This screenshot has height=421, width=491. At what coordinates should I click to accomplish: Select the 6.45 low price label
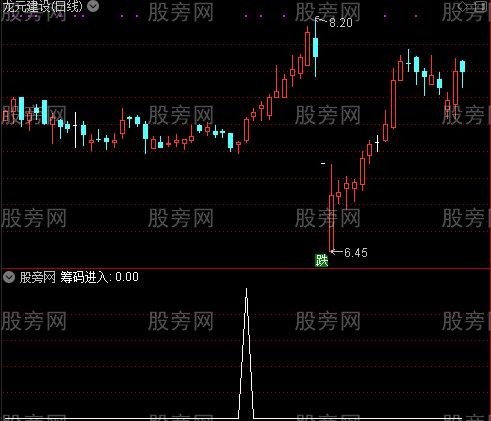click(356, 253)
